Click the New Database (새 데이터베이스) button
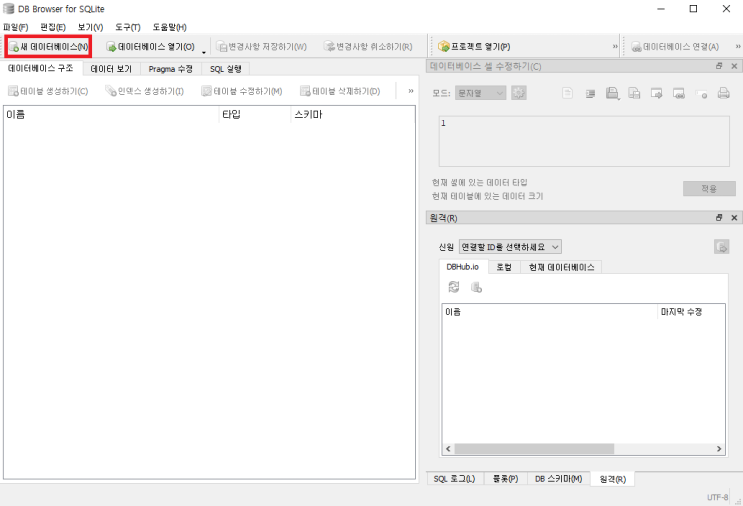This screenshot has height=506, width=743. [x=48, y=46]
